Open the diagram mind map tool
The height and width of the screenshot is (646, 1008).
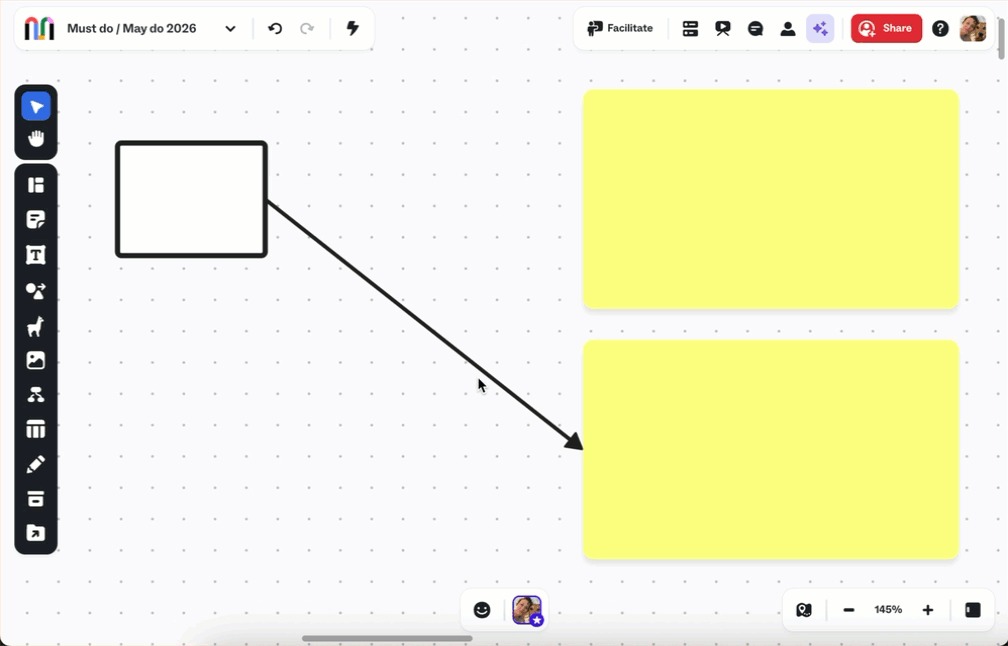point(36,395)
